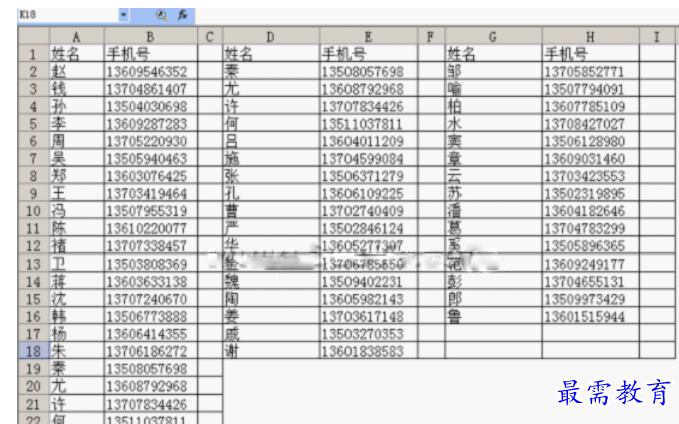Click the Name Box showing K18

point(68,15)
